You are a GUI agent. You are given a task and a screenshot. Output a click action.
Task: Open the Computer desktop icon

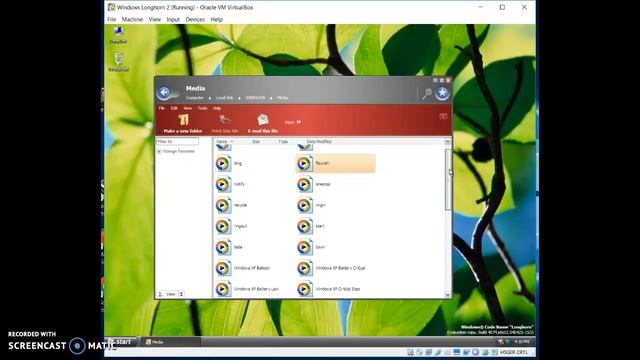pos(118,35)
